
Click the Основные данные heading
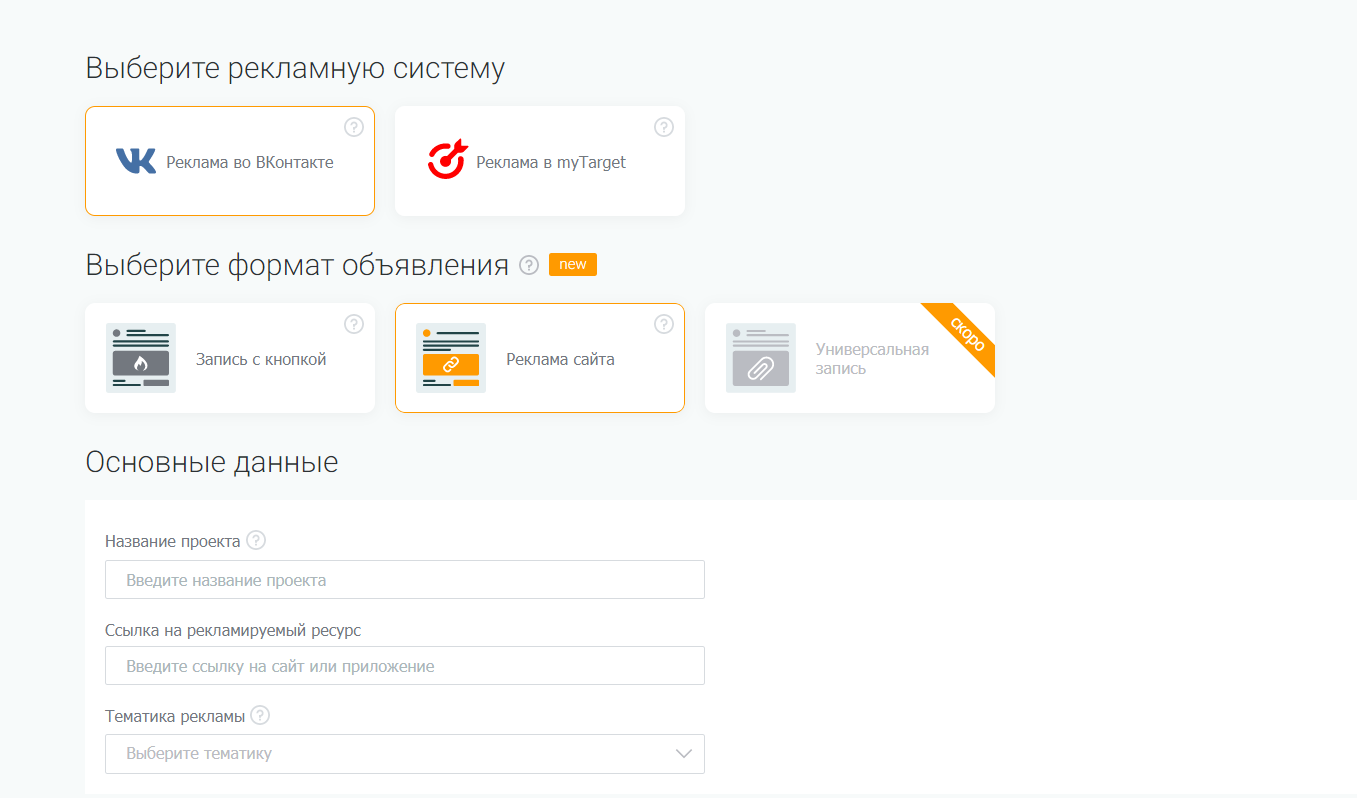tap(212, 462)
